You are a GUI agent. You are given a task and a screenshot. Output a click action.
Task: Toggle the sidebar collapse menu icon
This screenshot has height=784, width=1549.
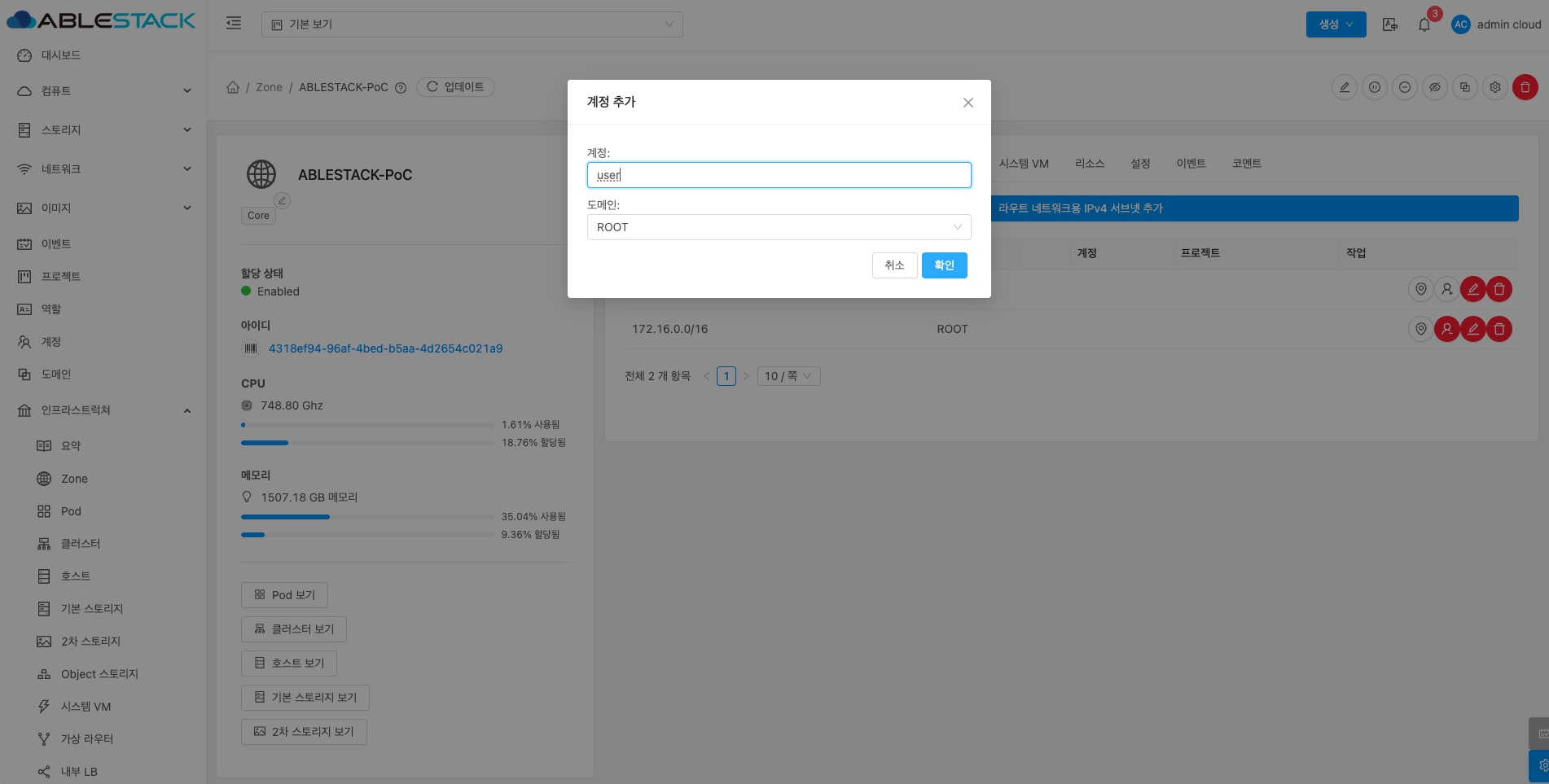[x=234, y=24]
